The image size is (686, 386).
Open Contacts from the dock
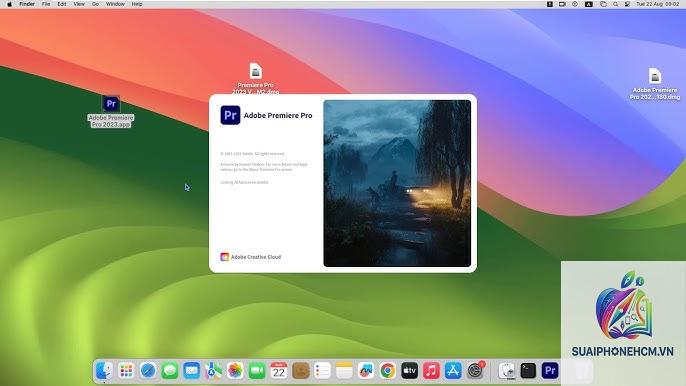click(301, 371)
